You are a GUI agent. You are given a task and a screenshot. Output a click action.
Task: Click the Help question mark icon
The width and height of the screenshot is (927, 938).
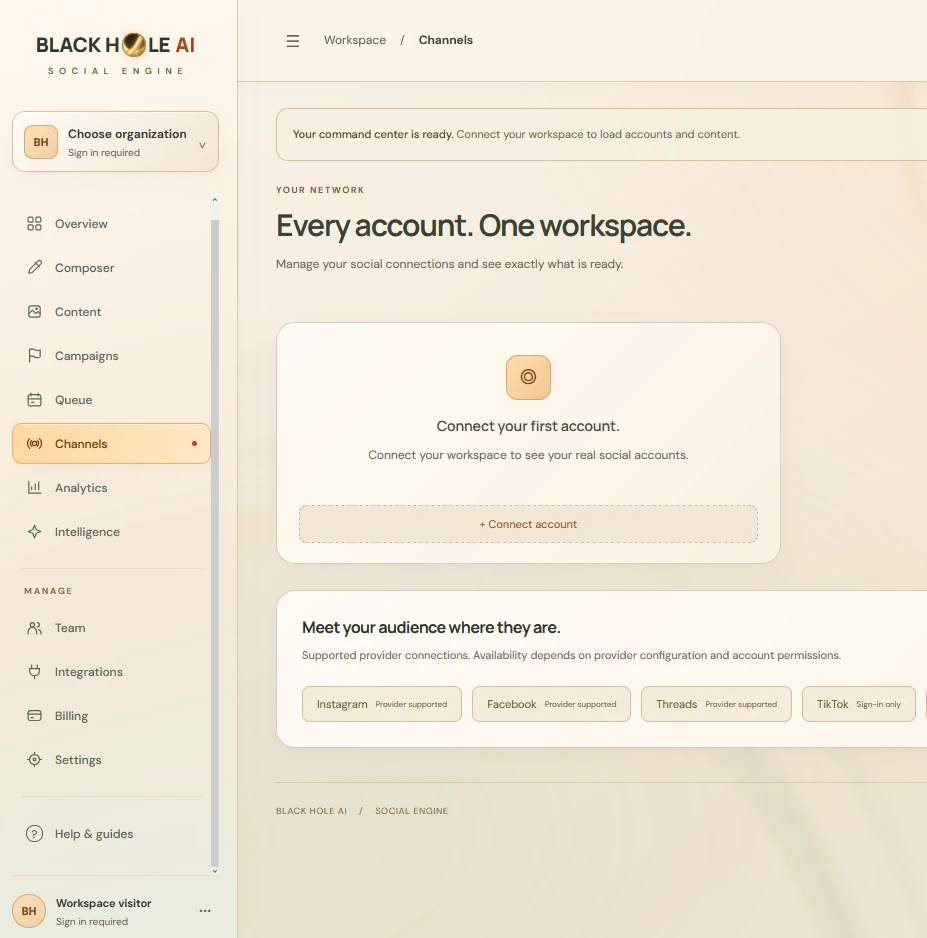[34, 833]
